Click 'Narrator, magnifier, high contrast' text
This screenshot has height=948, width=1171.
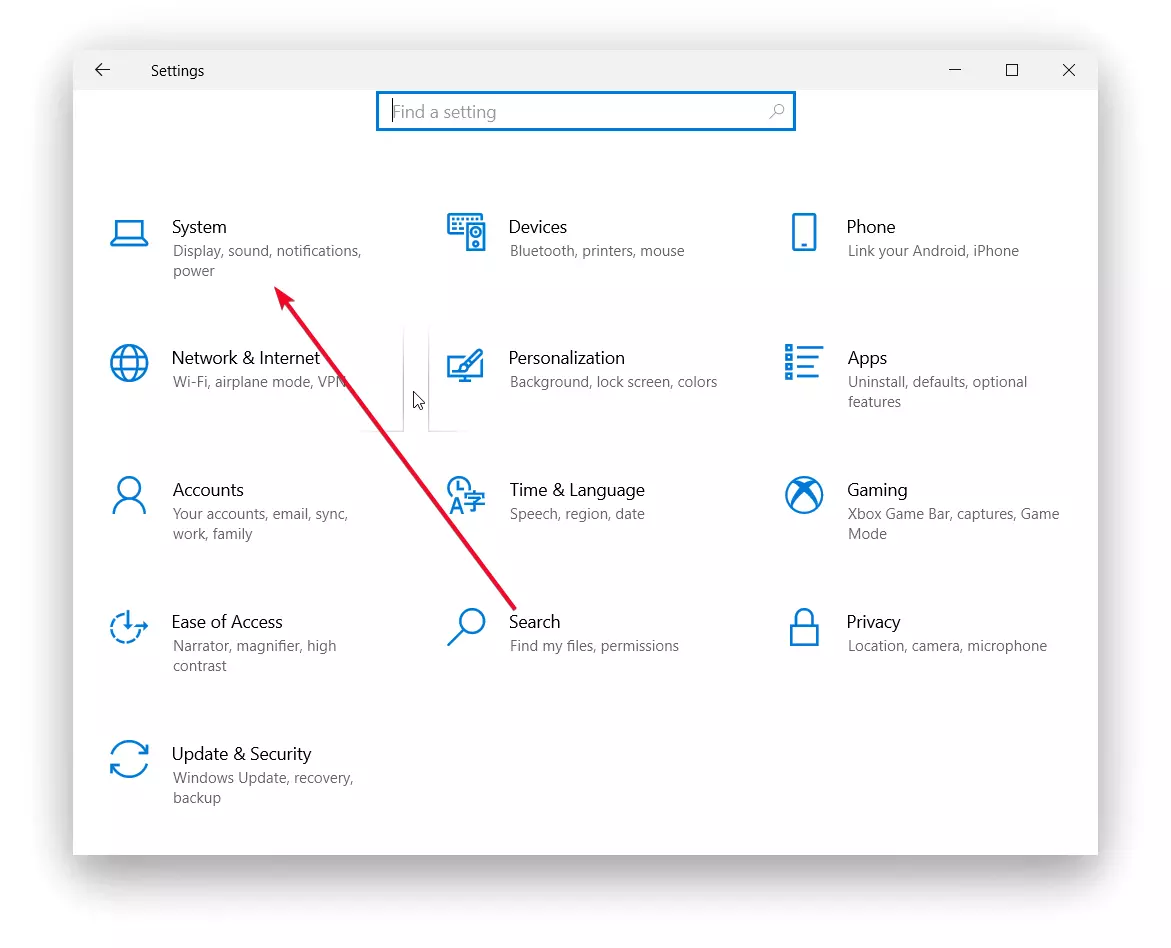click(255, 656)
